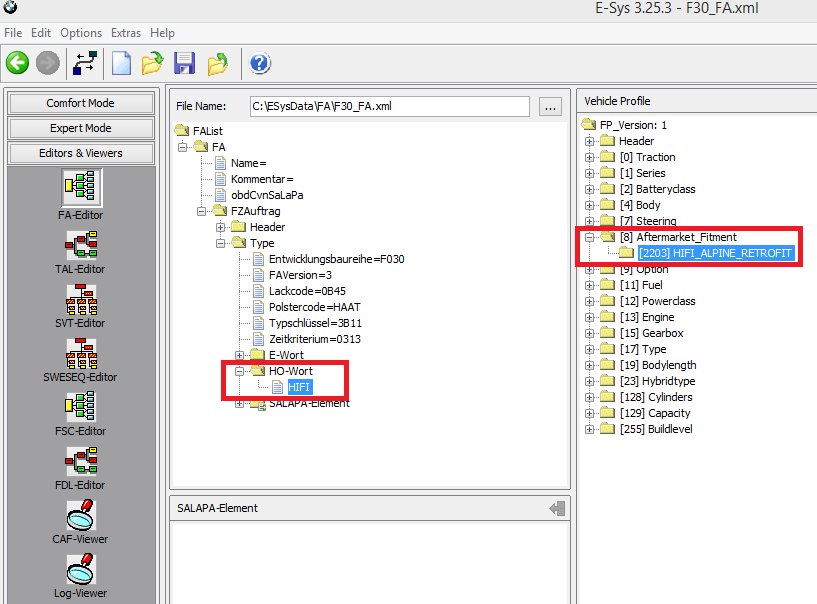
Task: Click the browse button next to File Name
Action: pos(550,107)
